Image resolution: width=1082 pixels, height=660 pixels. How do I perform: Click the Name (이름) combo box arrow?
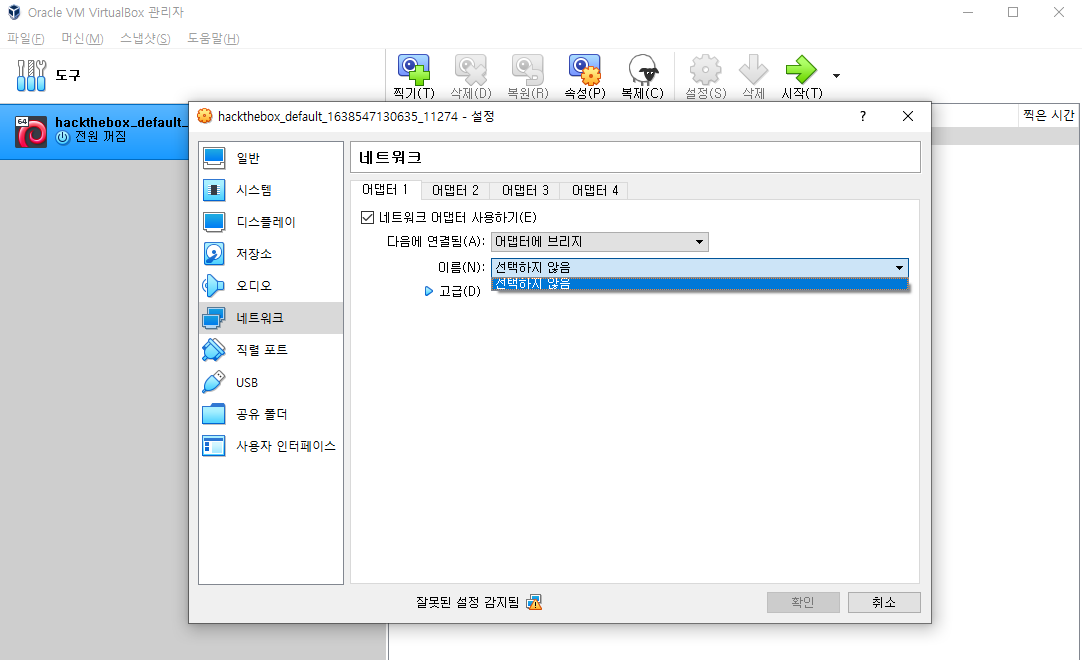[x=899, y=268]
